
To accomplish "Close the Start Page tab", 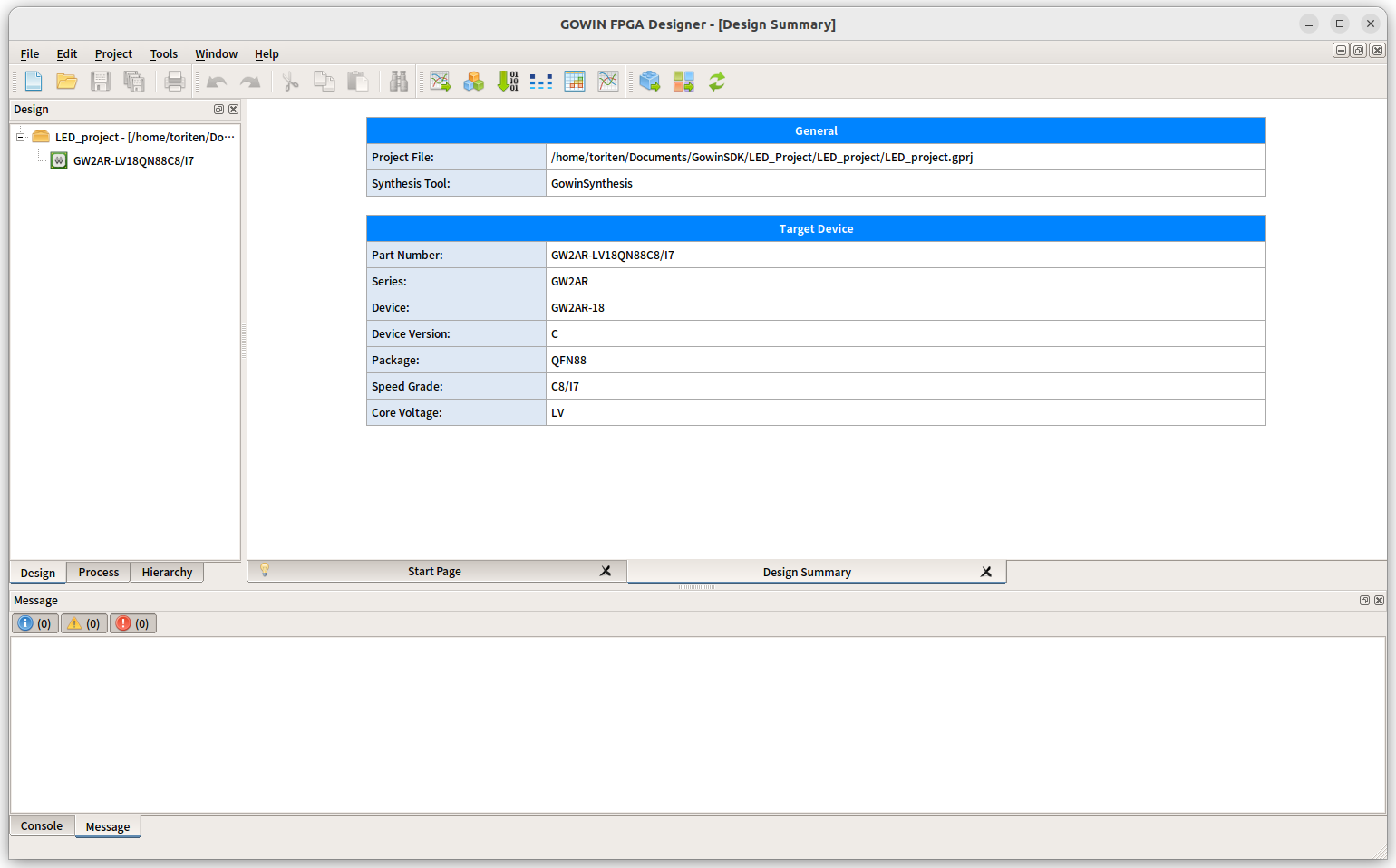I will [606, 571].
